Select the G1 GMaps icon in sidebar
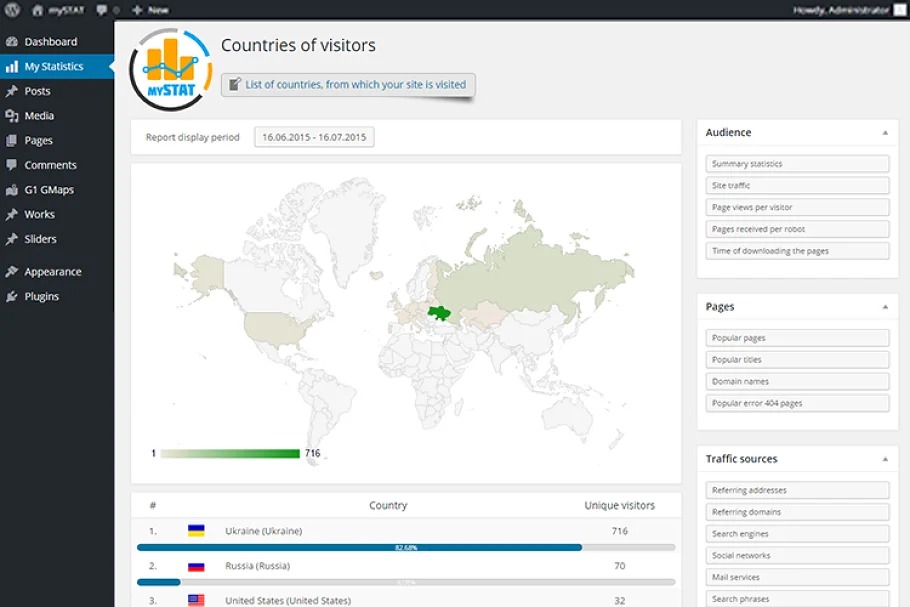 pyautogui.click(x=12, y=190)
